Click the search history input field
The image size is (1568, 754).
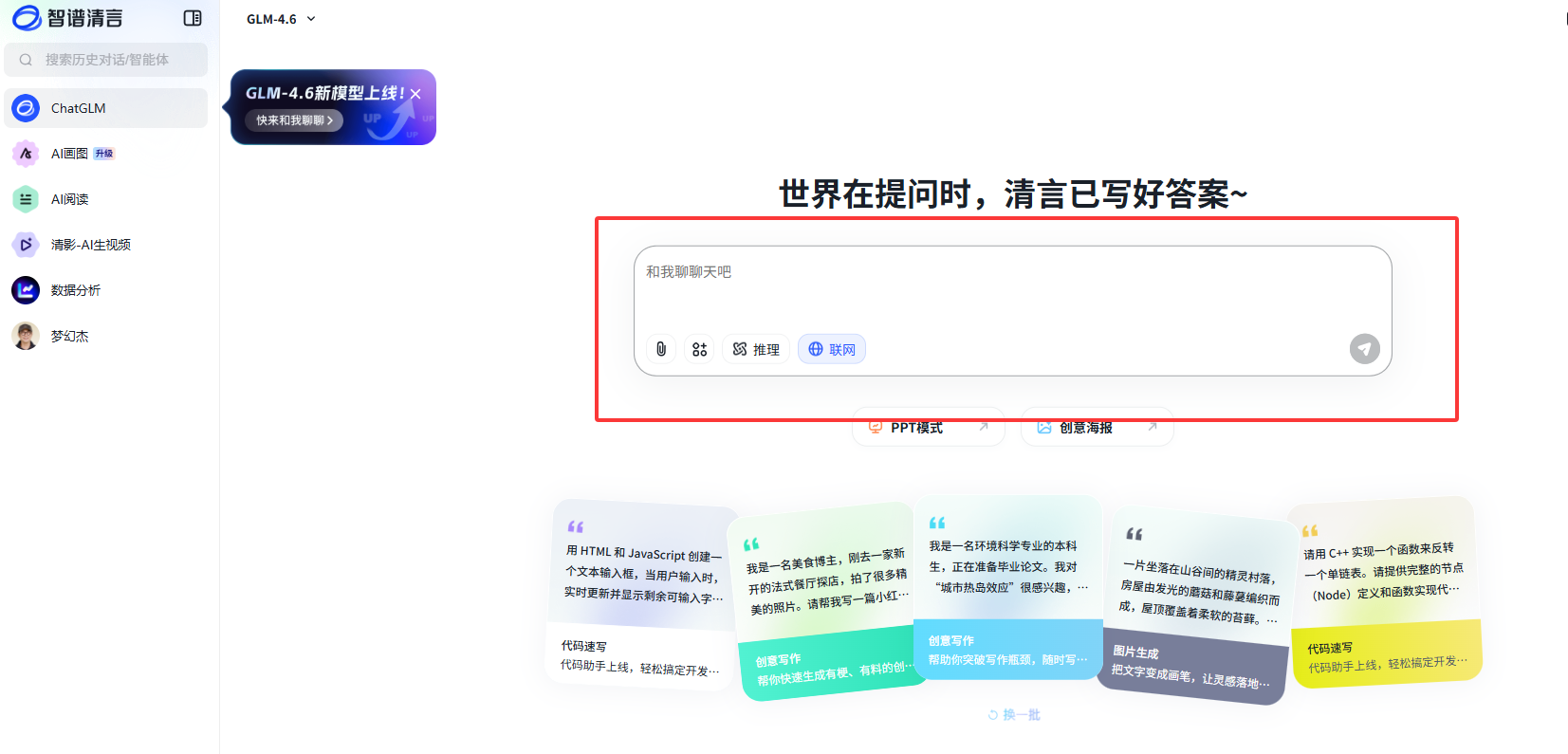pos(106,60)
